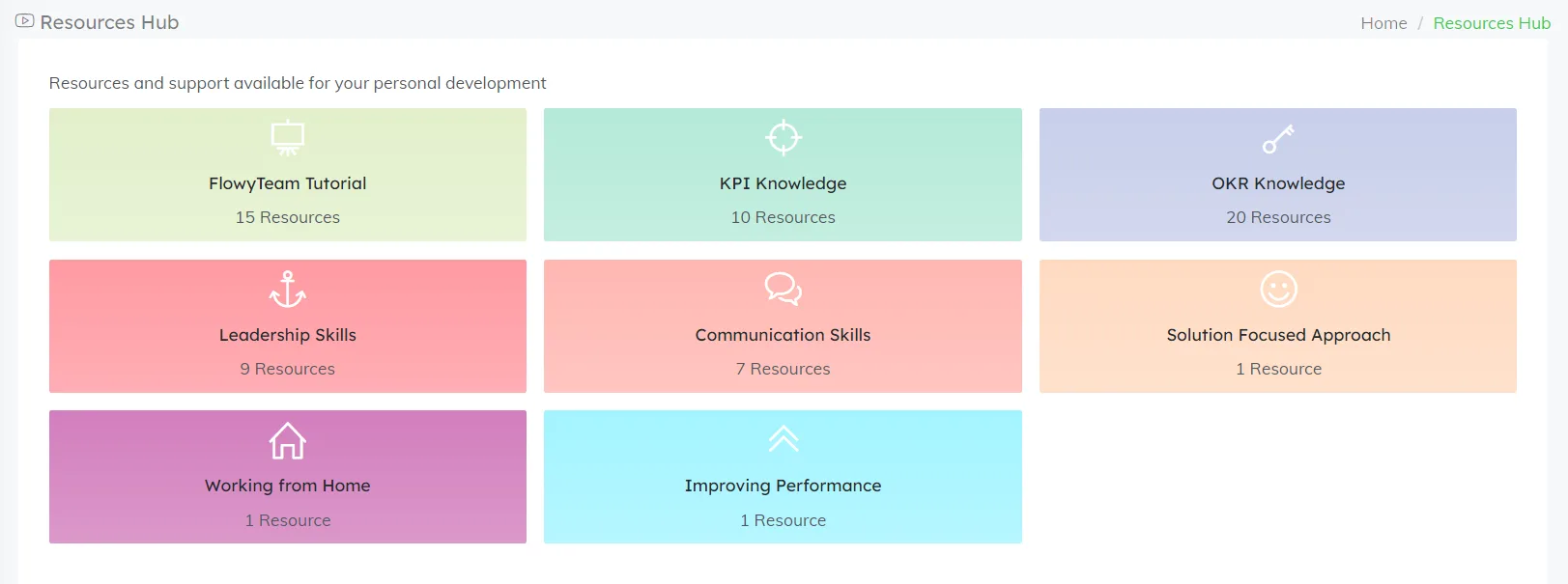
Task: Open the Communication Skills title
Action: (x=784, y=335)
